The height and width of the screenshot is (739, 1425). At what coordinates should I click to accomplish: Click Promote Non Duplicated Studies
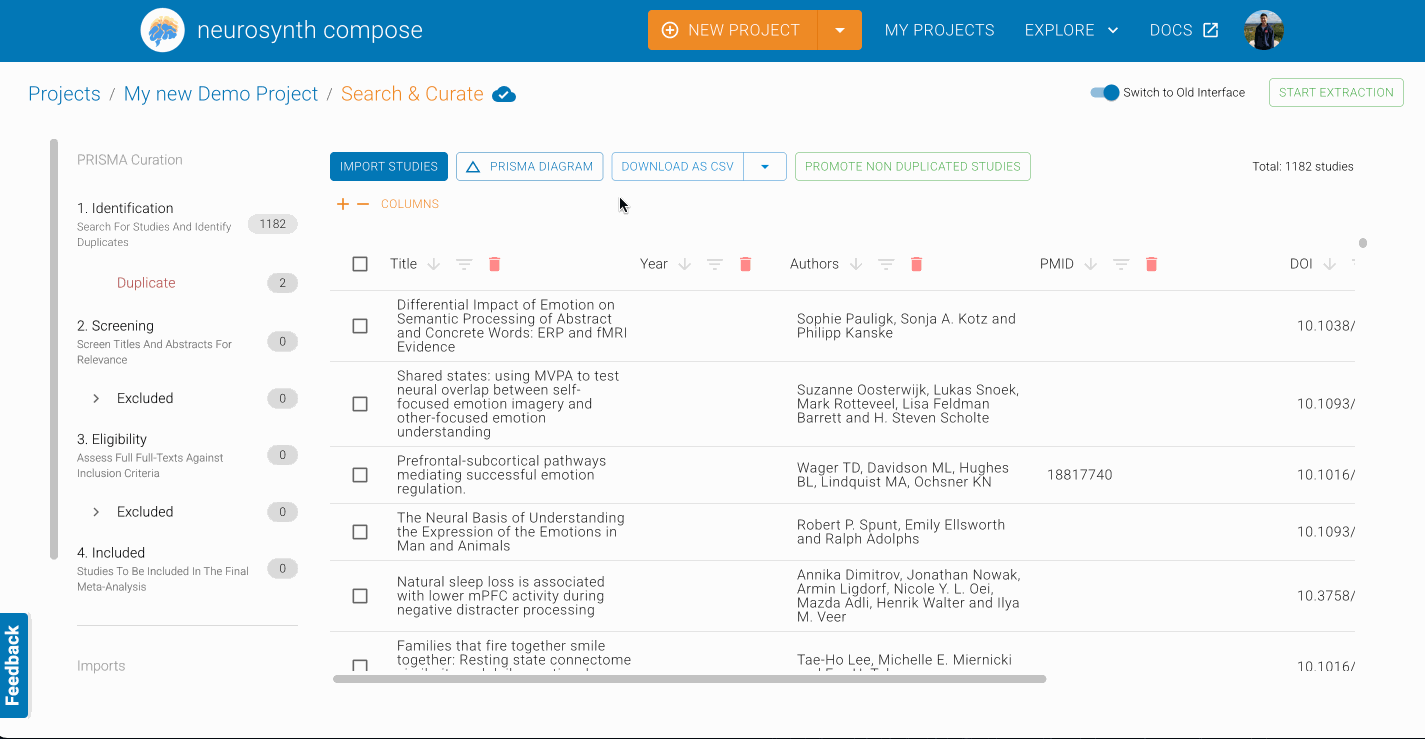[x=913, y=167]
